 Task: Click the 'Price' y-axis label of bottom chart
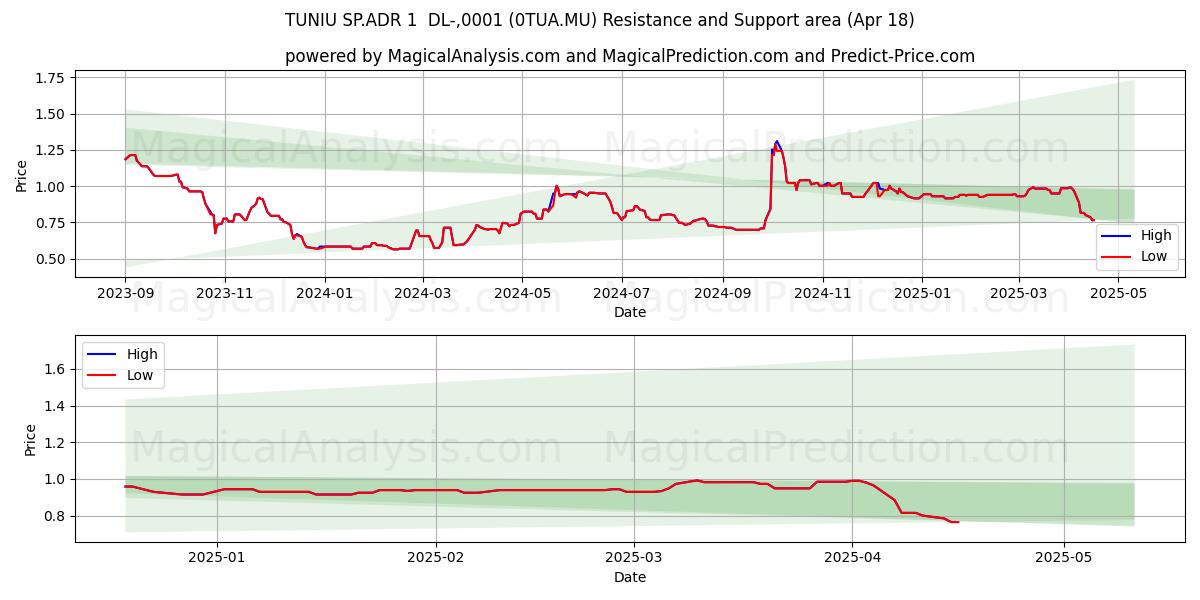coord(30,440)
